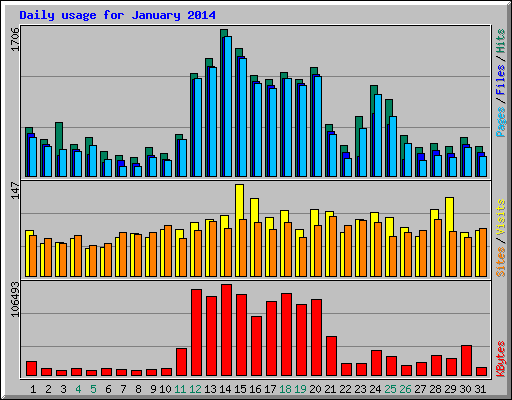The width and height of the screenshot is (512, 400).
Task: Click day label 2 on the x-axis
Action: point(48,389)
